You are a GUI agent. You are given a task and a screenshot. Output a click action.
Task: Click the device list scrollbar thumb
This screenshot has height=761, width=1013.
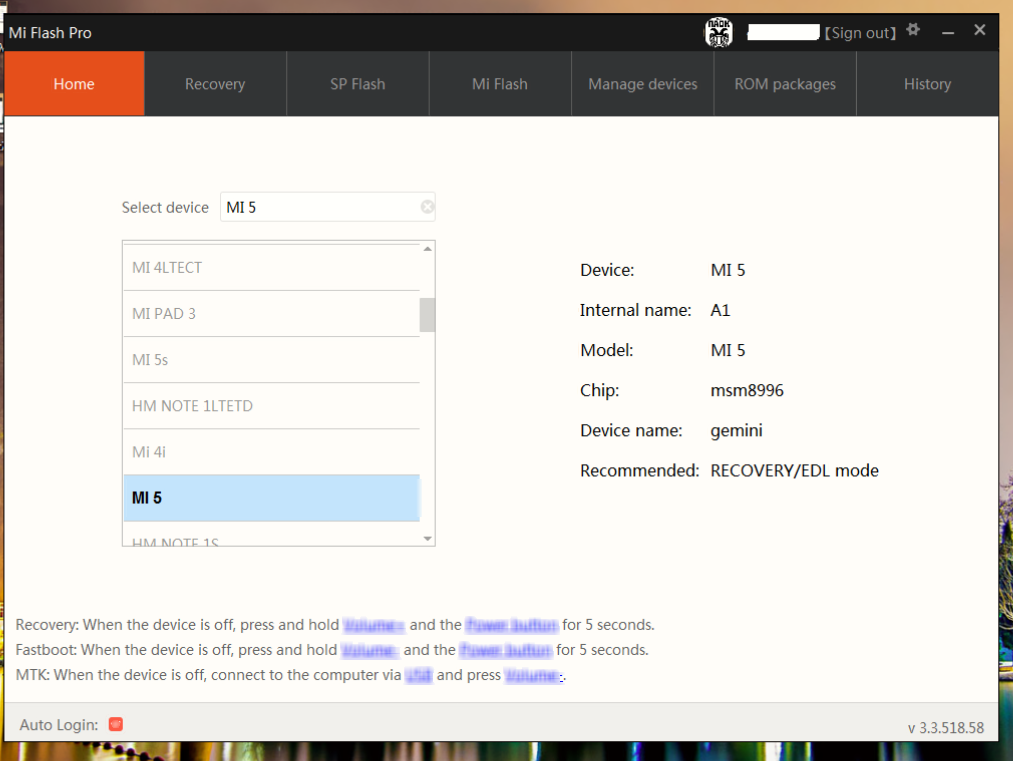coord(427,314)
